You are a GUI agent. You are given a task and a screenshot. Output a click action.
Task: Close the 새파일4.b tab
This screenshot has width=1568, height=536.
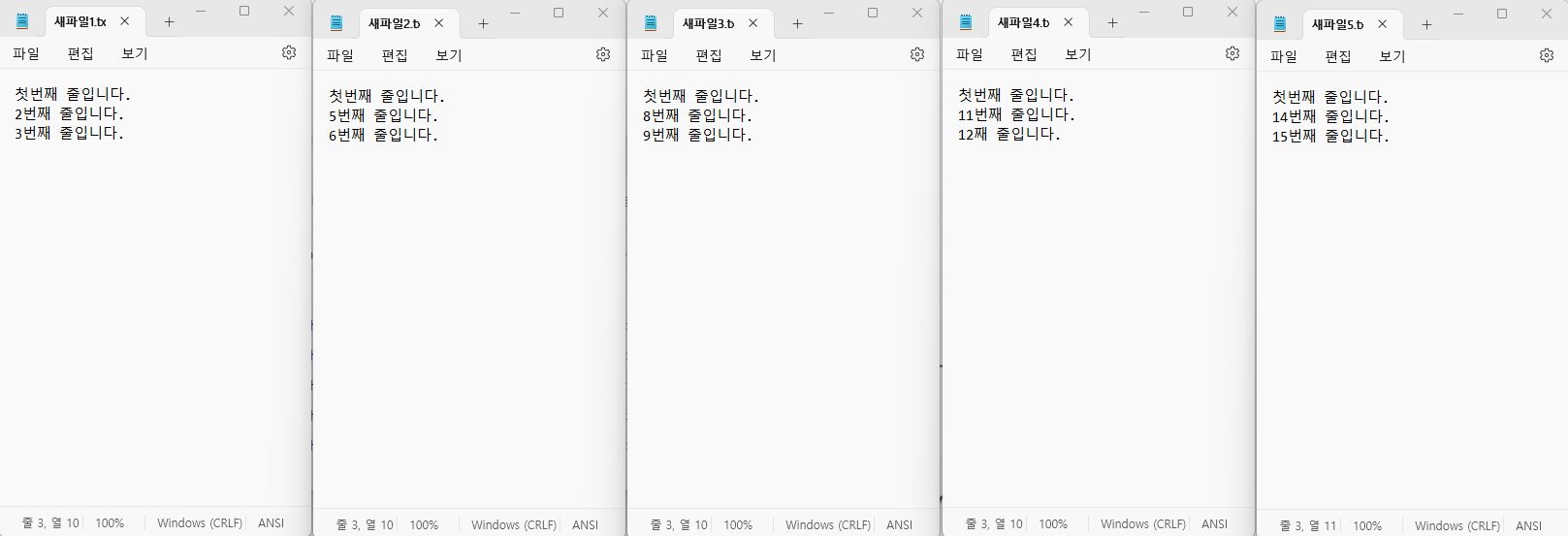[x=1068, y=21]
